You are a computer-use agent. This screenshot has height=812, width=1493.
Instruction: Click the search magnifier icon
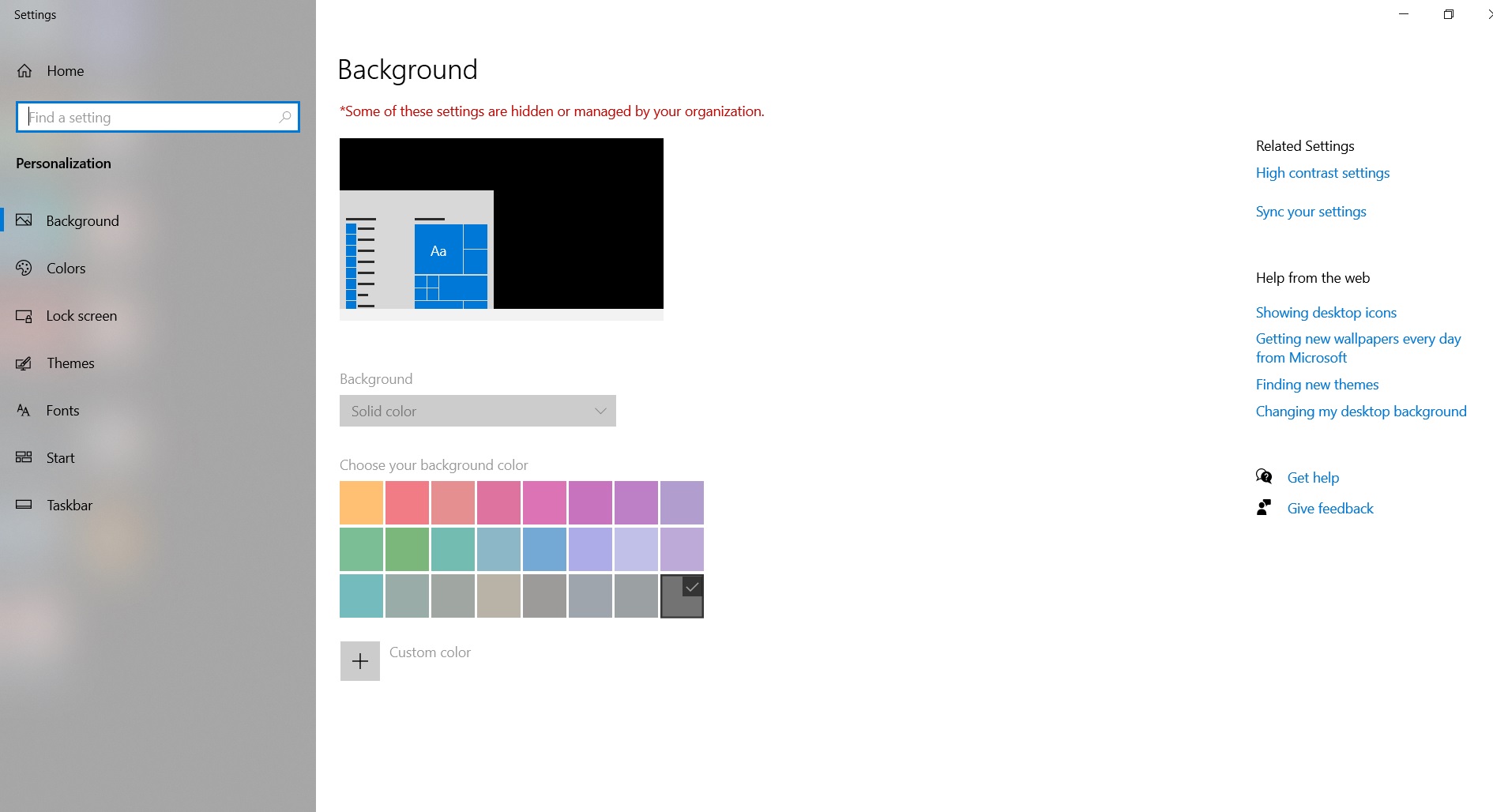pyautogui.click(x=285, y=117)
